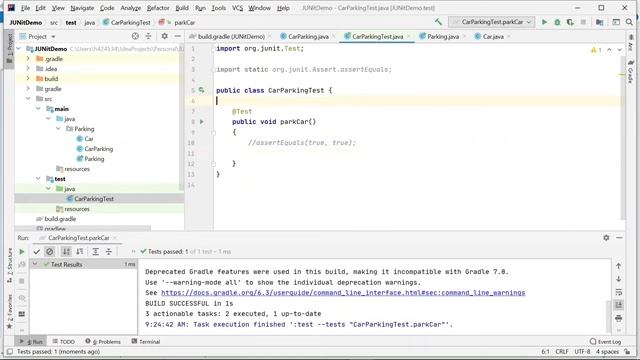The height and width of the screenshot is (360, 640).
Task: Toggle the Favorites tool window side button
Action: 10,311
